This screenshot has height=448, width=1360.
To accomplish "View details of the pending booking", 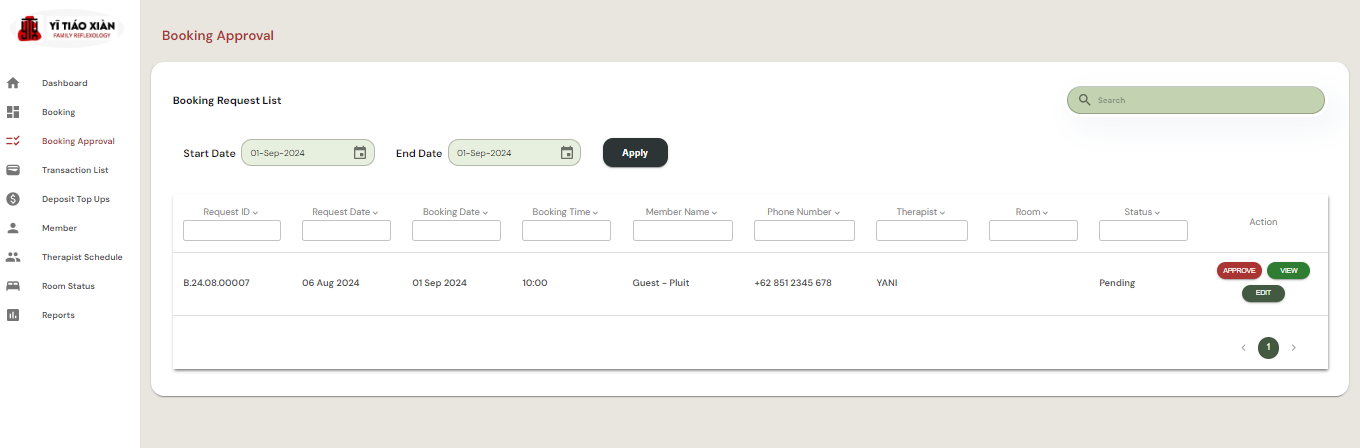I will pyautogui.click(x=1288, y=270).
